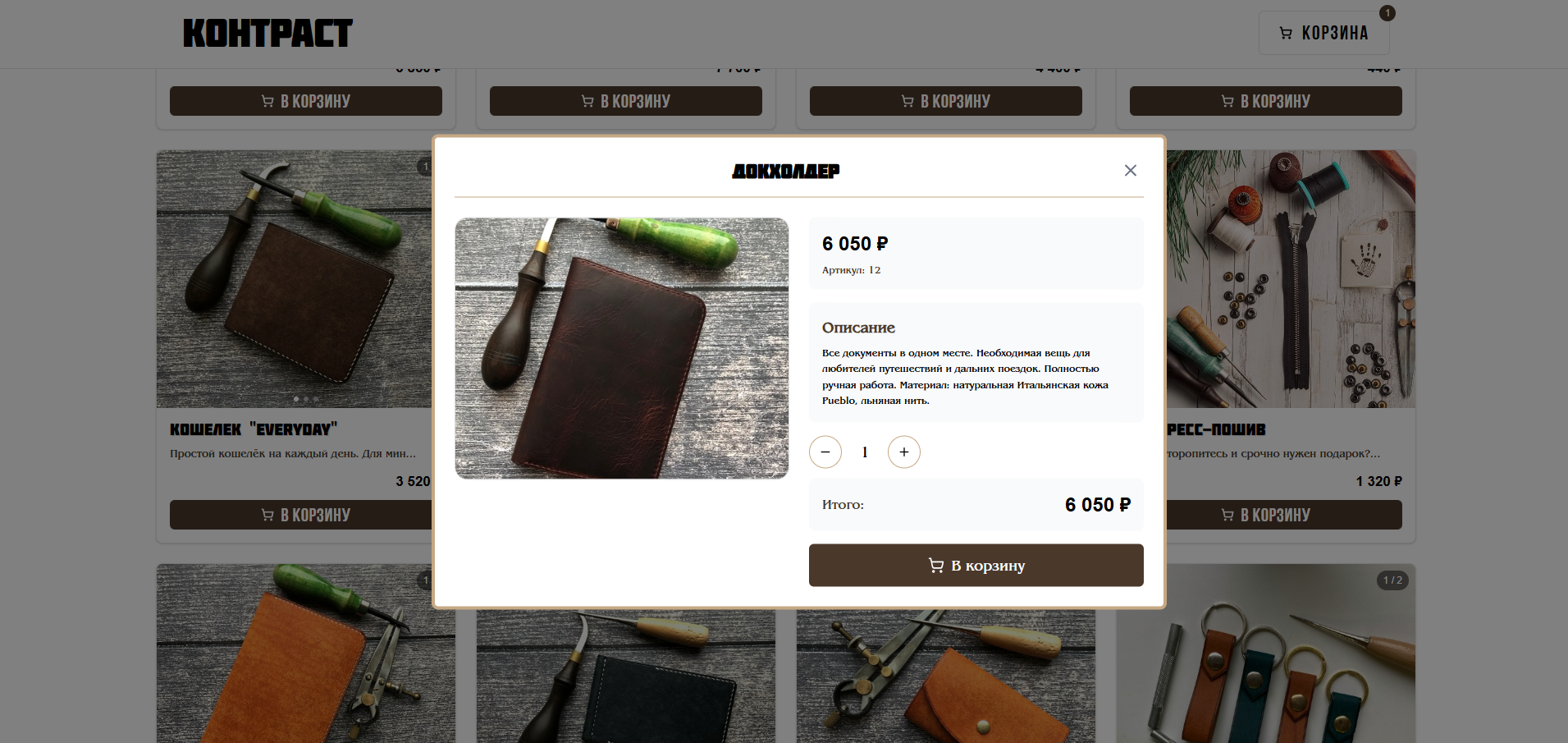Screen dimensions: 1568x743
Task: Increase quantity with the plus button
Action: 903,452
